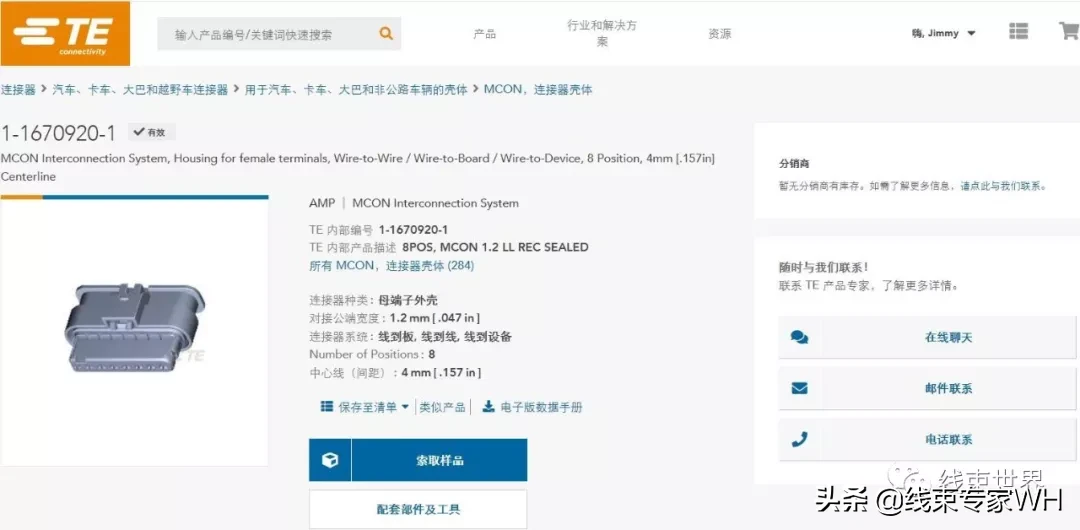Go to MCON，连接器壳体 breadcrumb

click(x=538, y=90)
